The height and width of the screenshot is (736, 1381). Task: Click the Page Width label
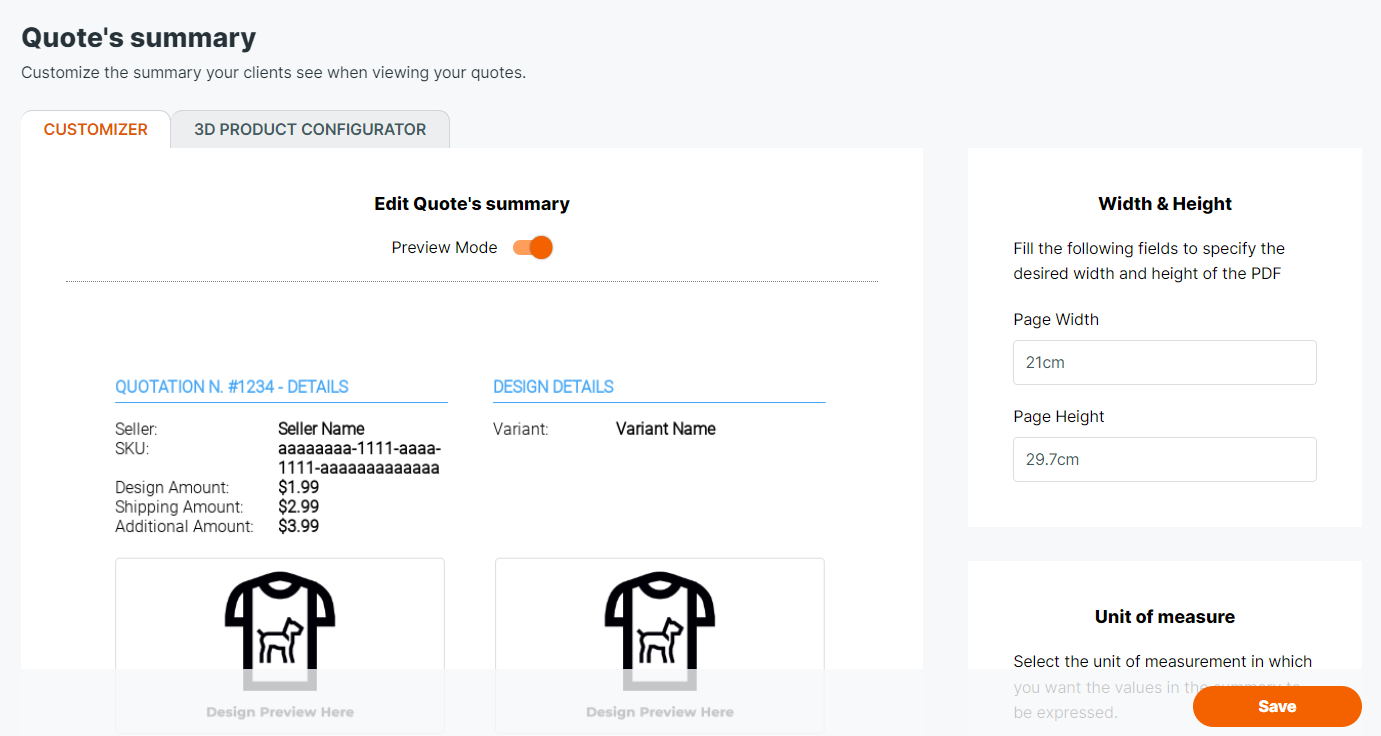tap(1056, 319)
